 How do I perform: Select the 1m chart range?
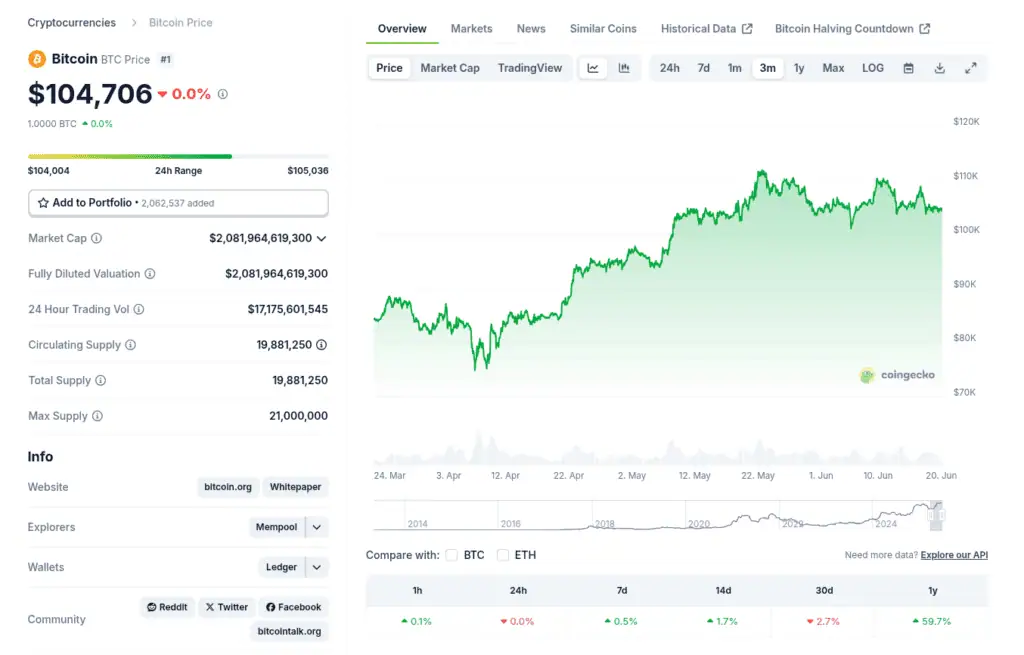click(x=735, y=68)
